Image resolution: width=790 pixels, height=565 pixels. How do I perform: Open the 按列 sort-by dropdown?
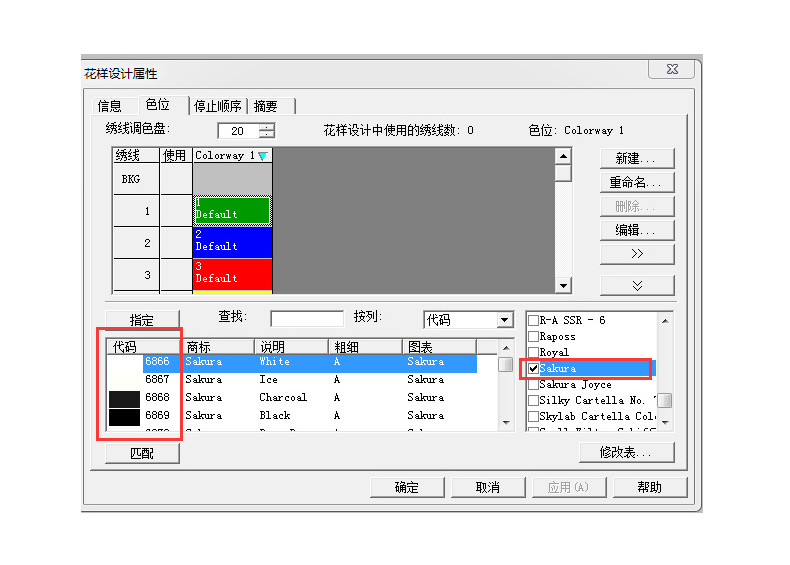pyautogui.click(x=504, y=320)
